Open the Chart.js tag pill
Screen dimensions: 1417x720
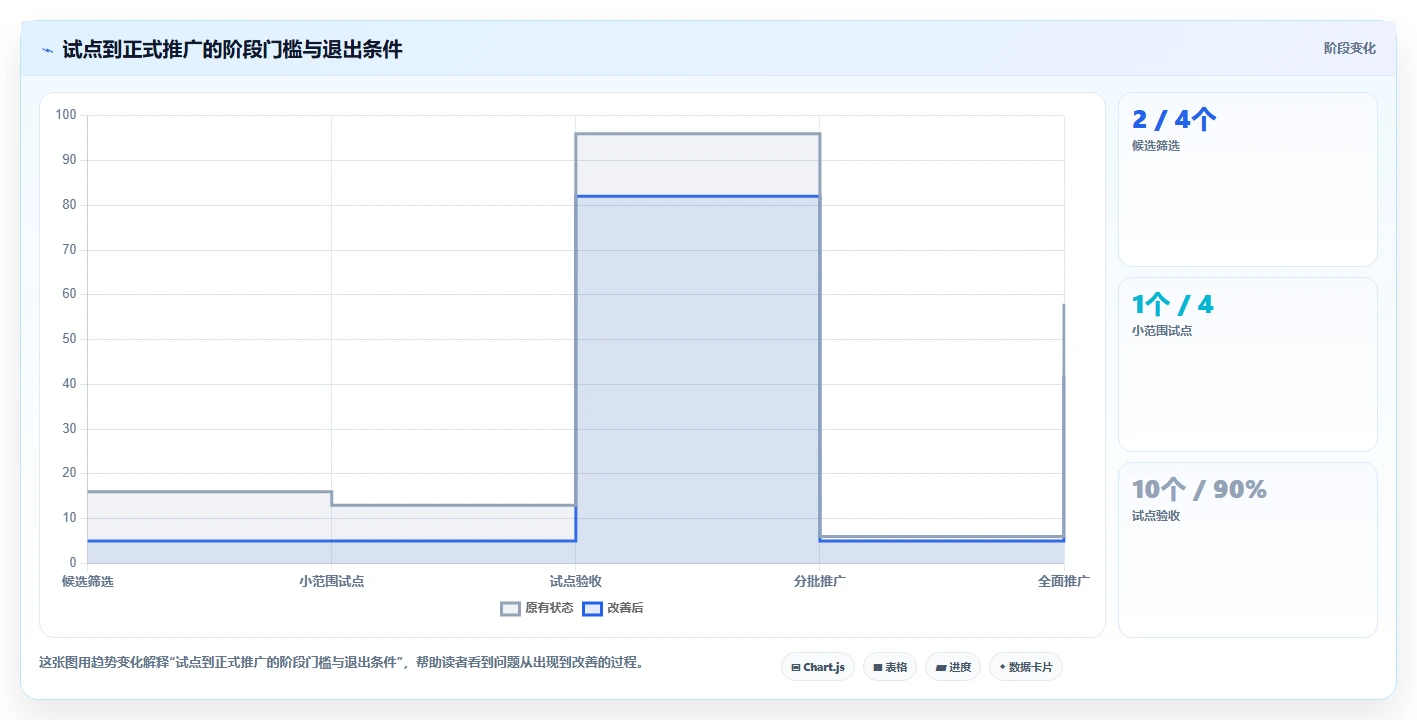pos(817,667)
